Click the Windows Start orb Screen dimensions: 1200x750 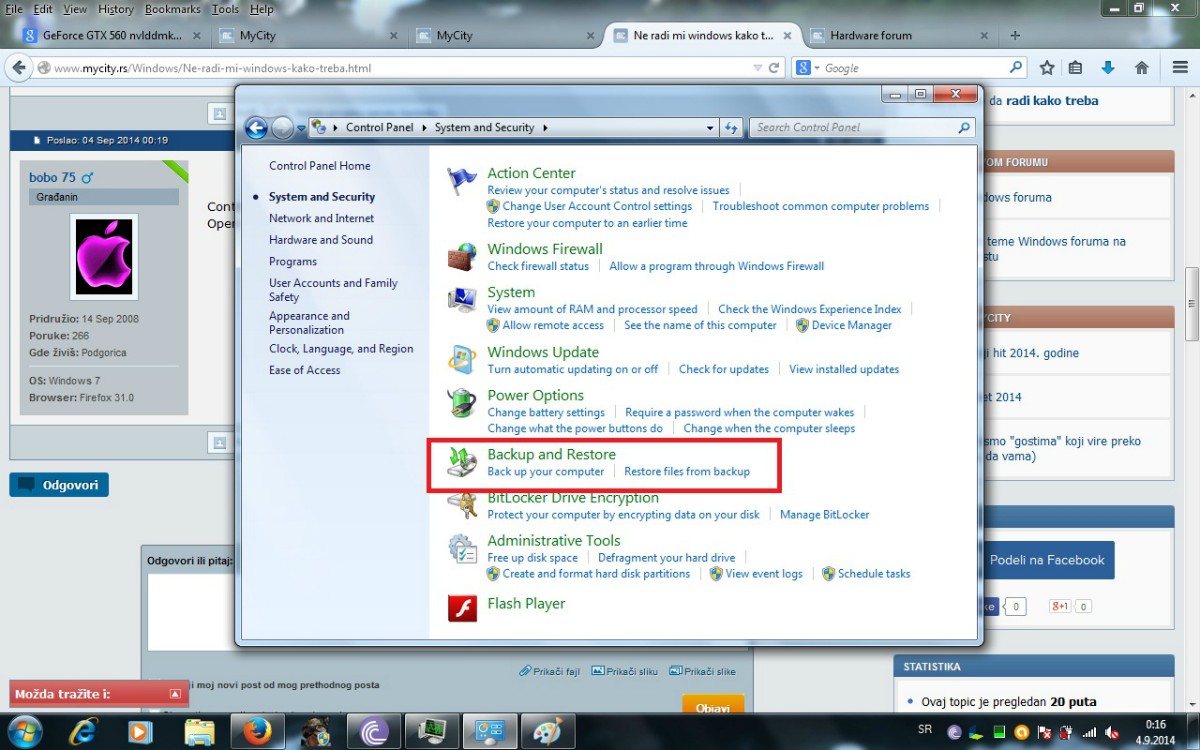25,732
